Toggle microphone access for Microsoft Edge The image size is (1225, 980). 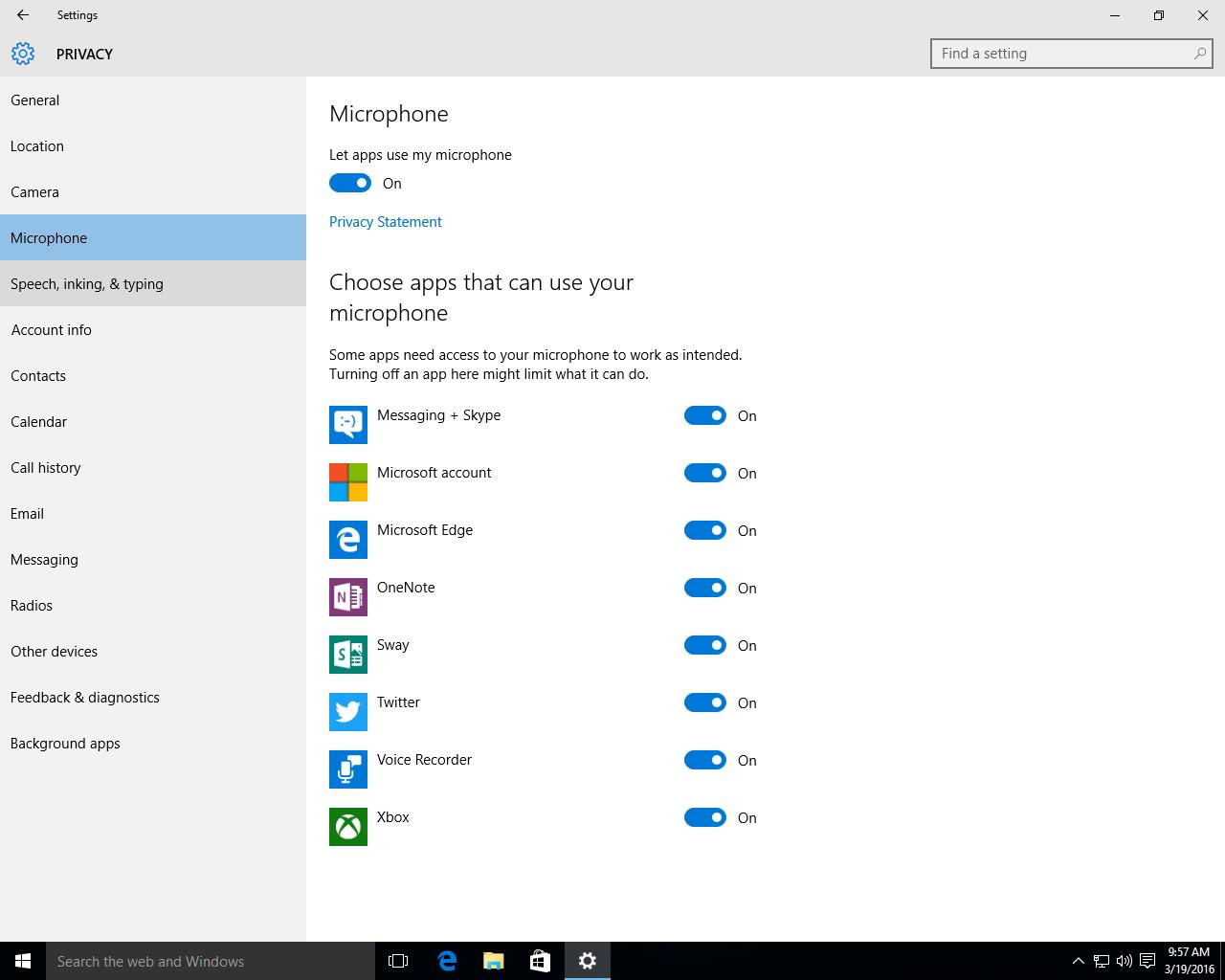coord(705,530)
